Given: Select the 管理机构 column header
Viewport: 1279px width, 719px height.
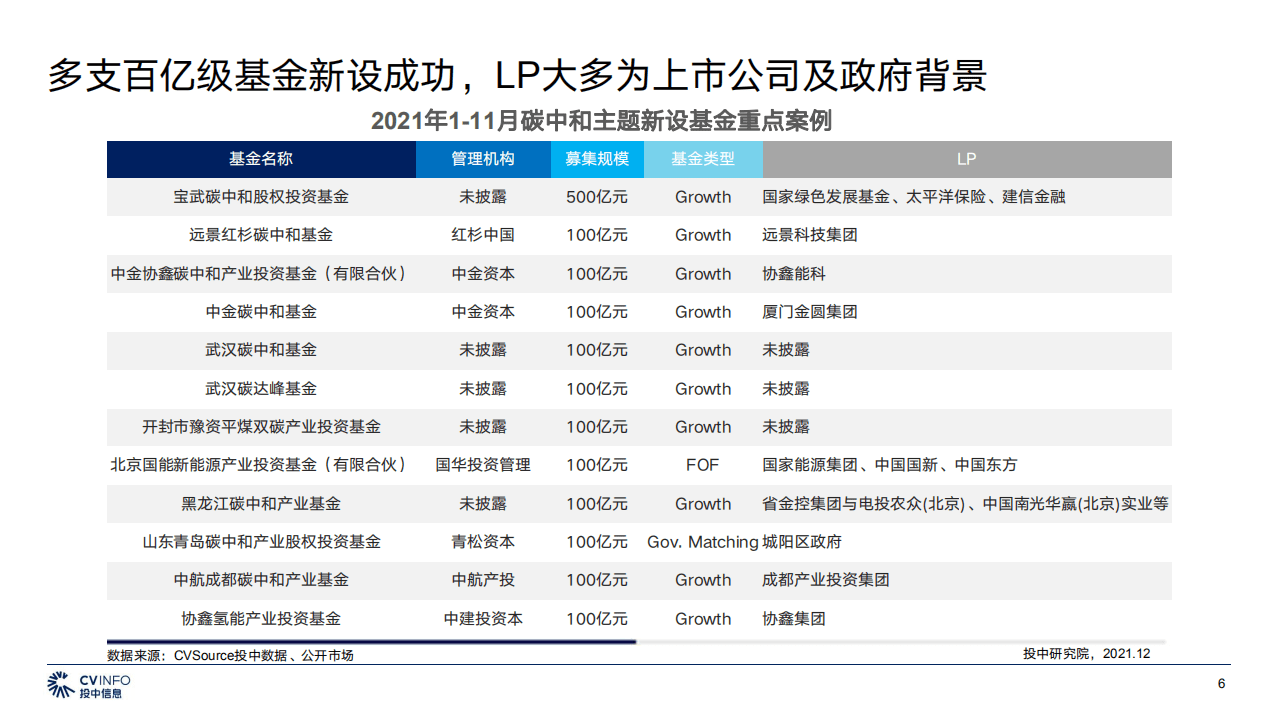Looking at the screenshot, I should (x=485, y=159).
